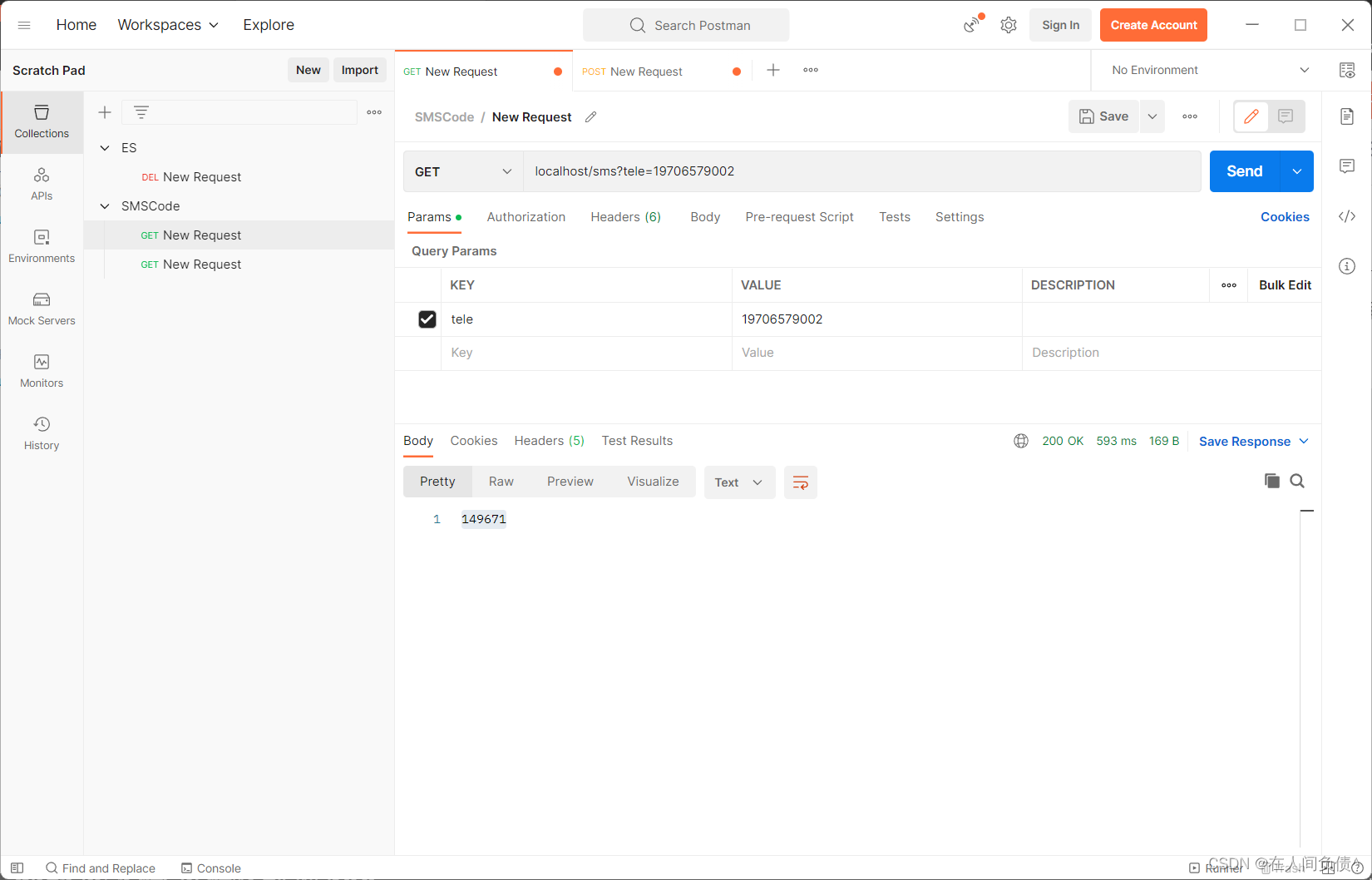
Task: Open the GET method dropdown
Action: (x=463, y=171)
